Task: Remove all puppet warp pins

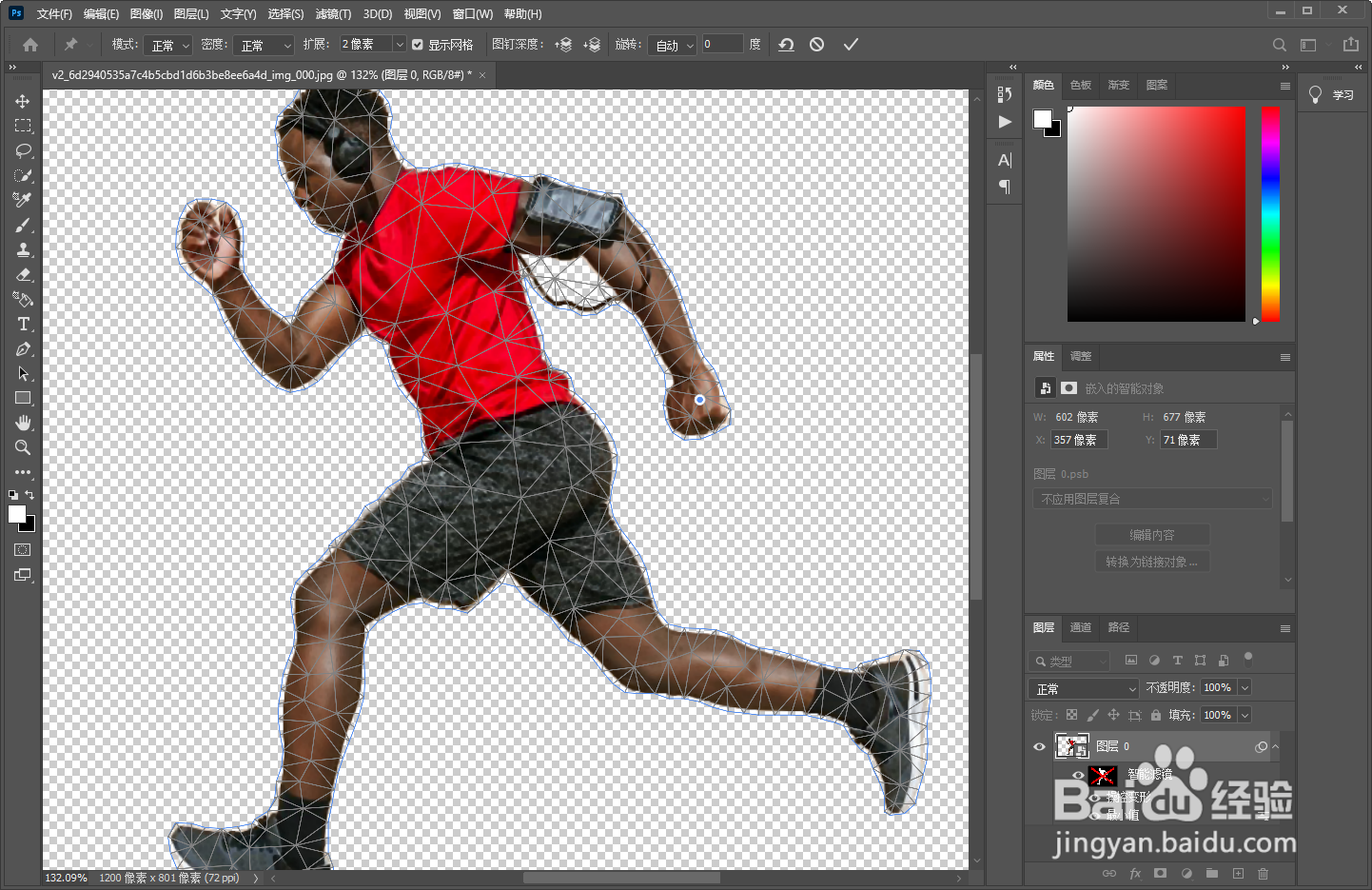Action: click(786, 45)
